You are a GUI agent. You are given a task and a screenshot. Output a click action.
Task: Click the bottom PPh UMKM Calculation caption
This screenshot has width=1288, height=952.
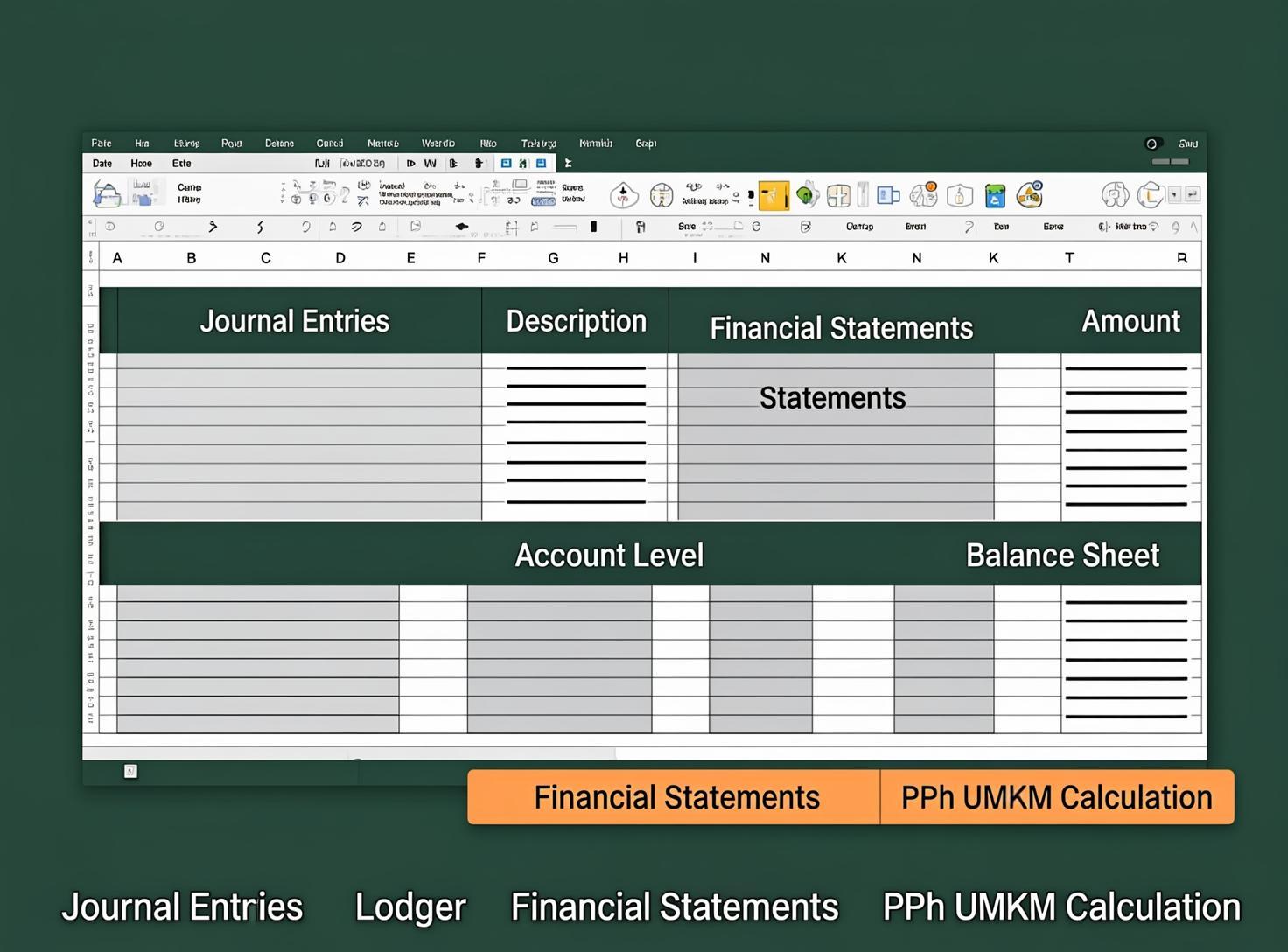click(1061, 907)
